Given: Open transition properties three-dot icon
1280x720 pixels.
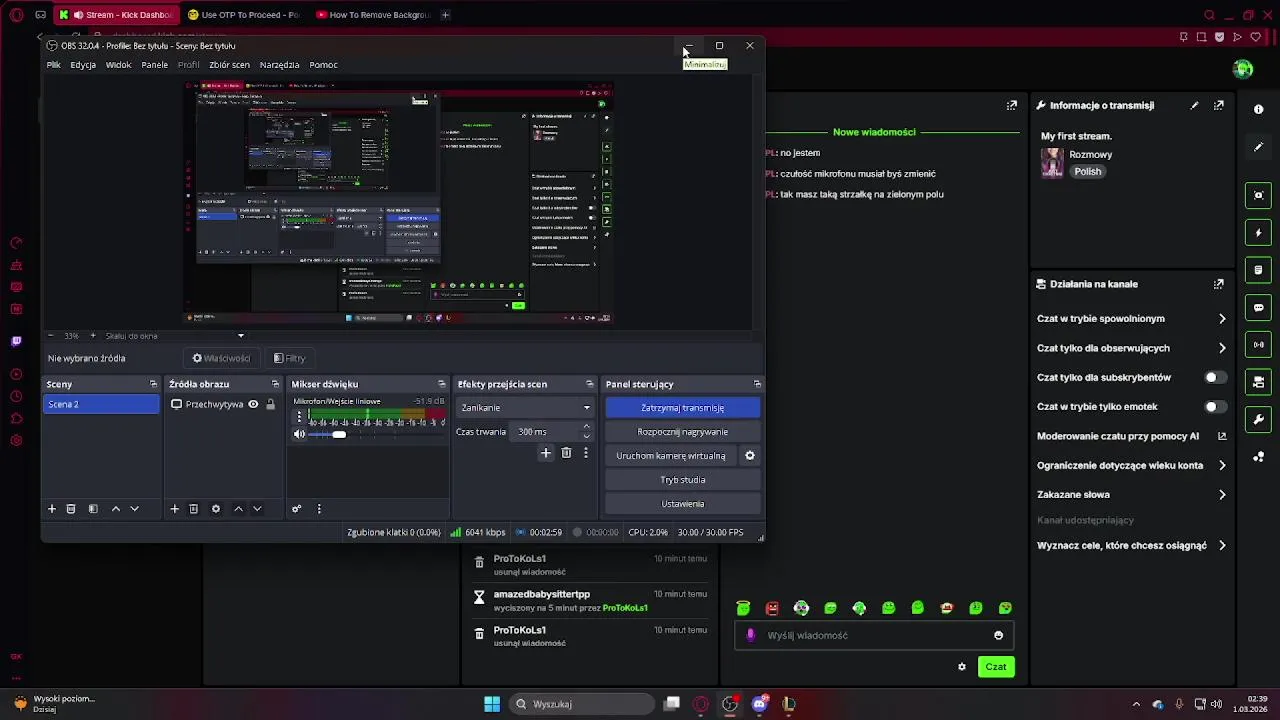Looking at the screenshot, I should coord(586,453).
